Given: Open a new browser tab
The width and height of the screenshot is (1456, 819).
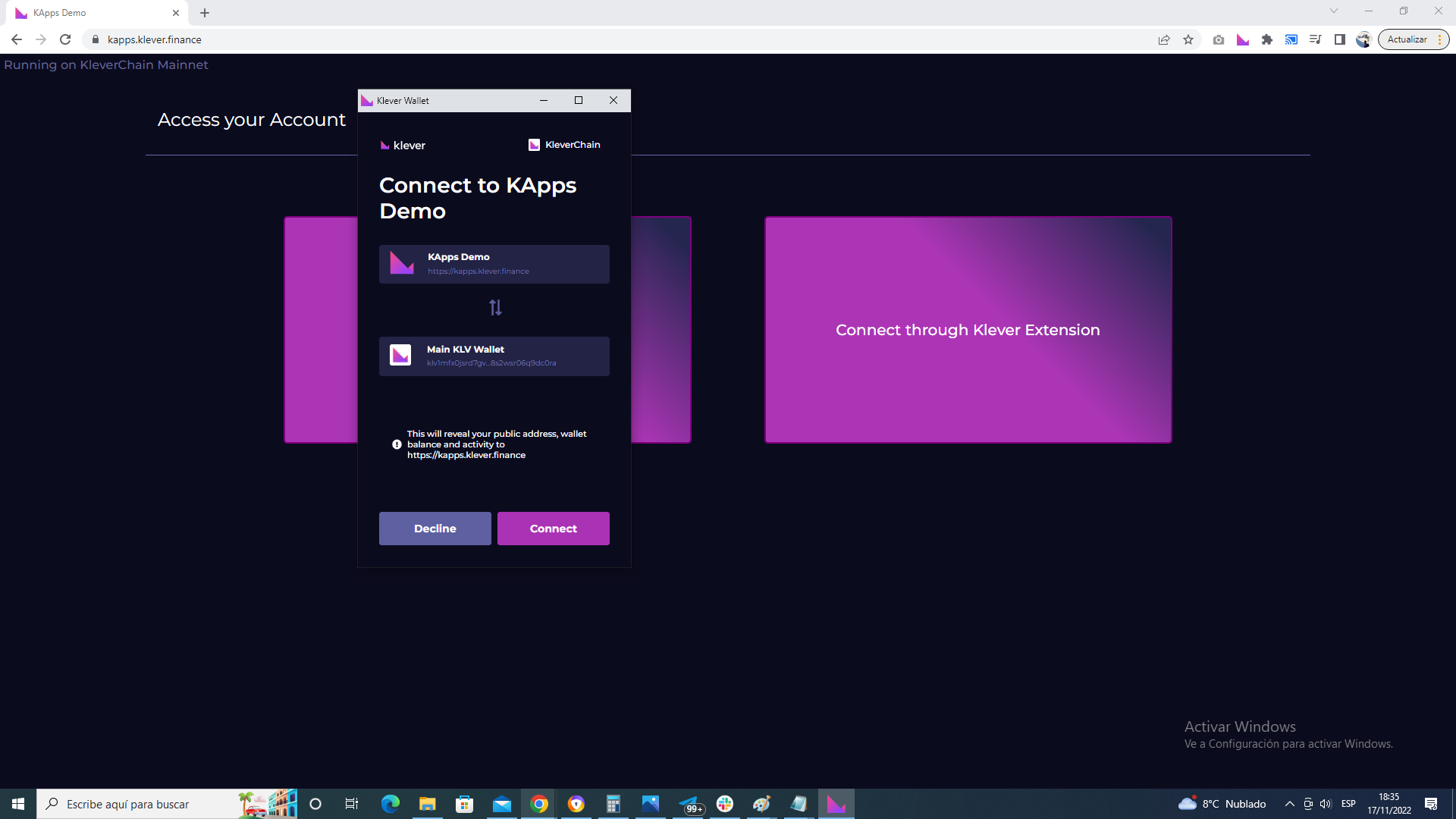Looking at the screenshot, I should (205, 13).
